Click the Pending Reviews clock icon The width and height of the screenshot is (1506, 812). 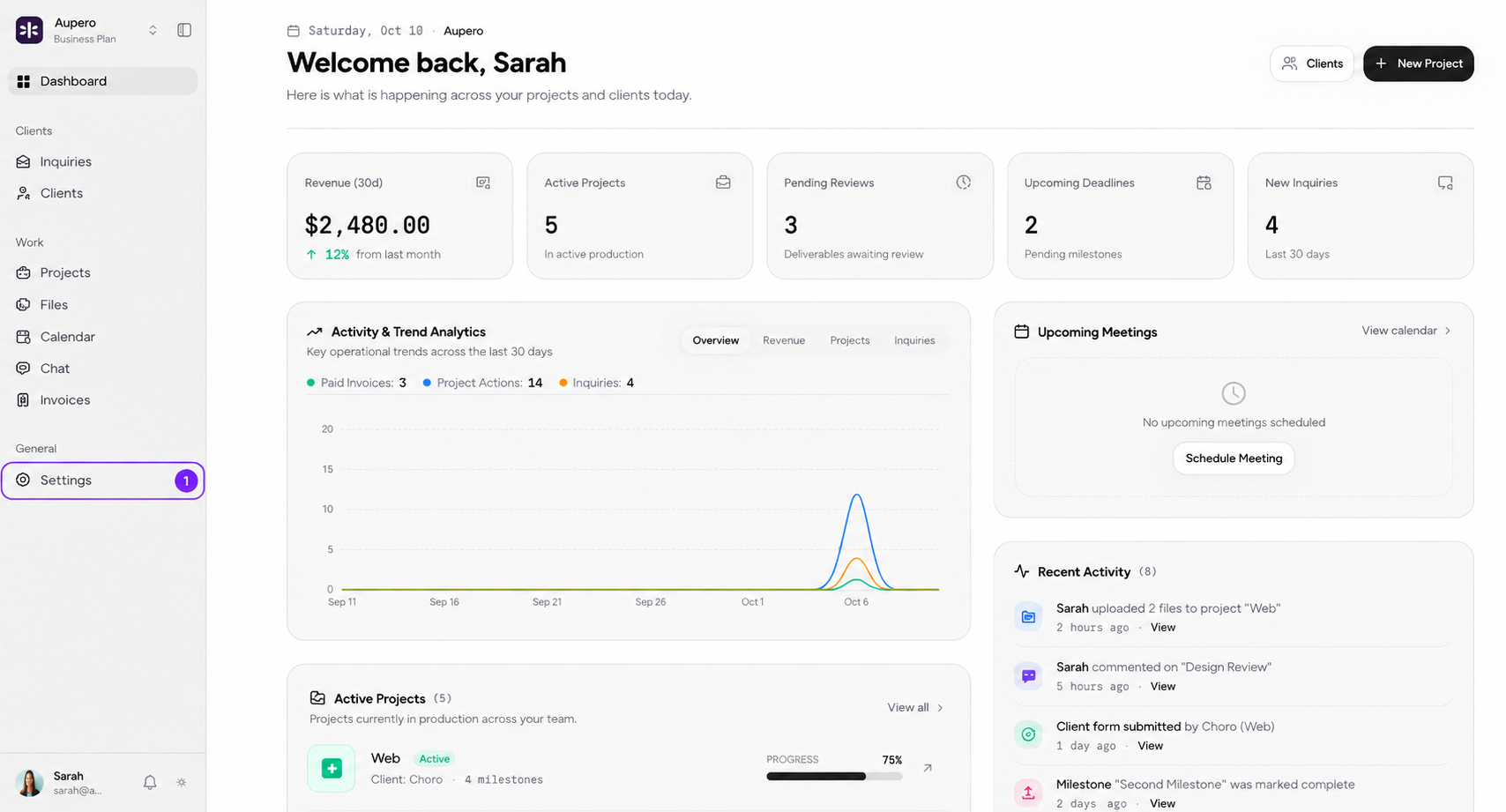click(x=964, y=183)
